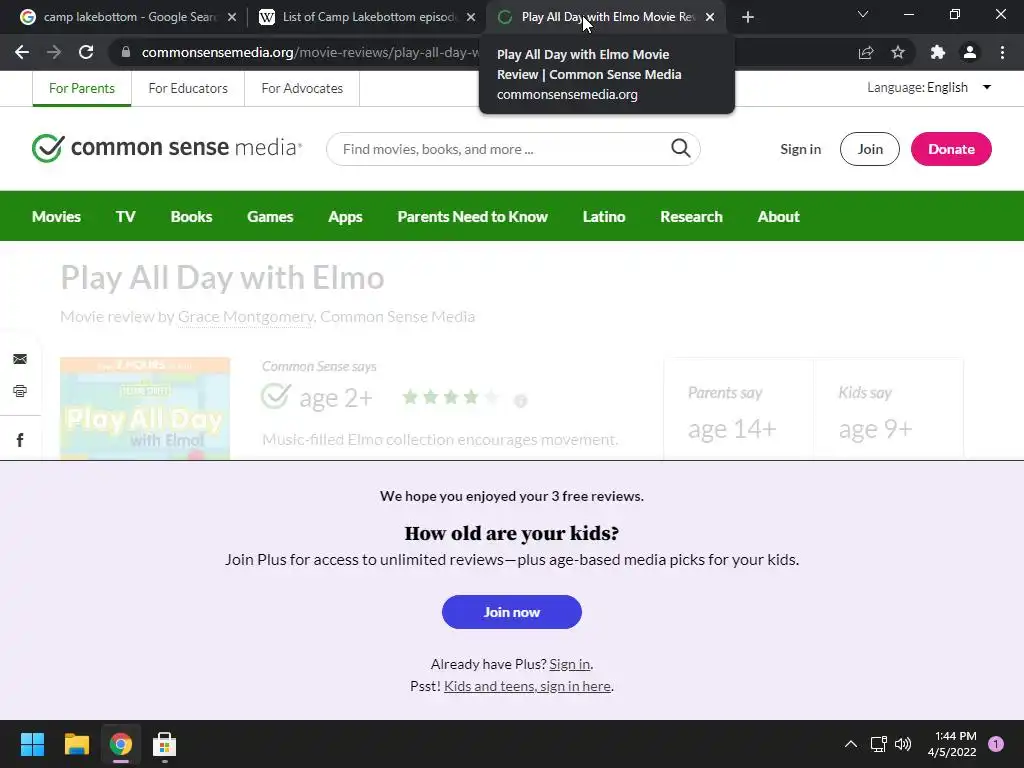Open the Apps menu
Image resolution: width=1024 pixels, height=768 pixels.
(x=345, y=216)
